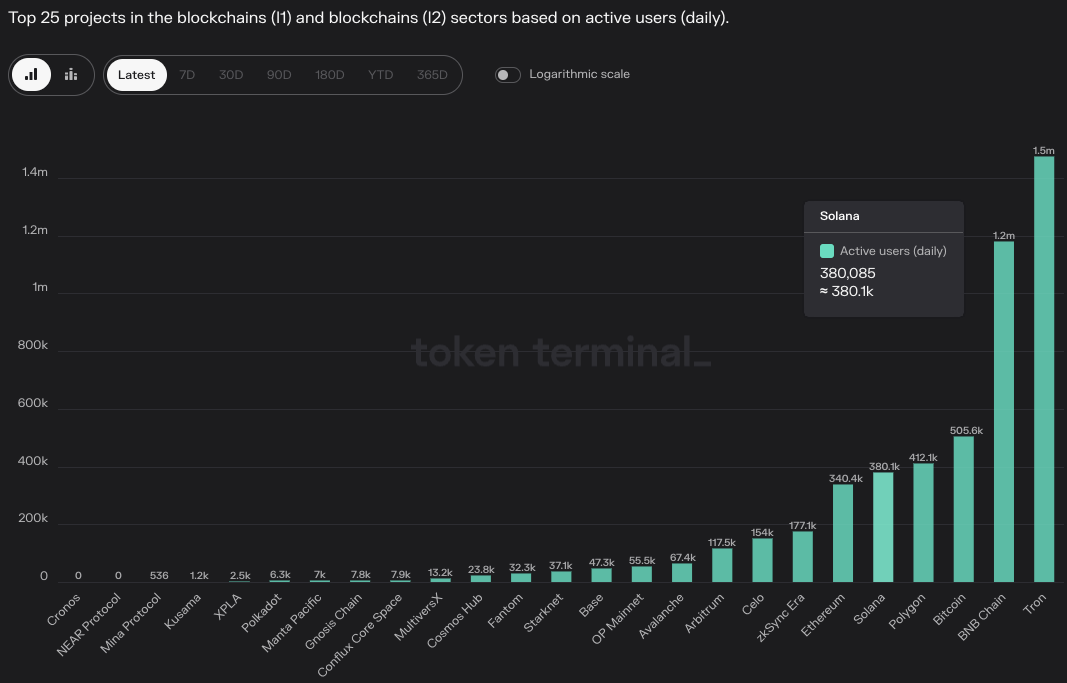Viewport: 1067px width, 683px height.
Task: Click the Kusama x-axis label
Action: (183, 612)
